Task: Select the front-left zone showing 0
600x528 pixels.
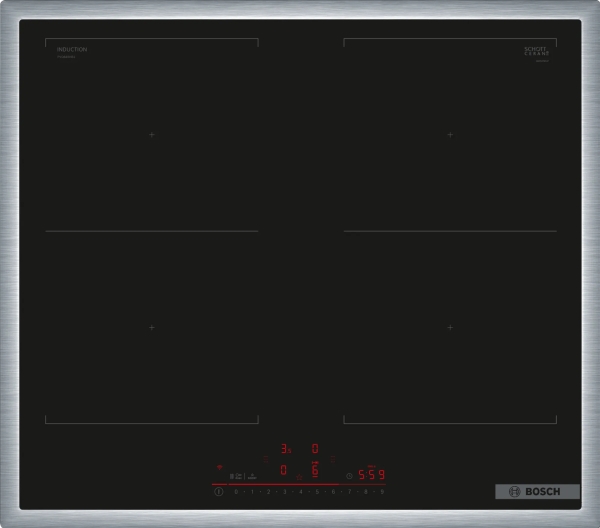Action: [x=284, y=469]
